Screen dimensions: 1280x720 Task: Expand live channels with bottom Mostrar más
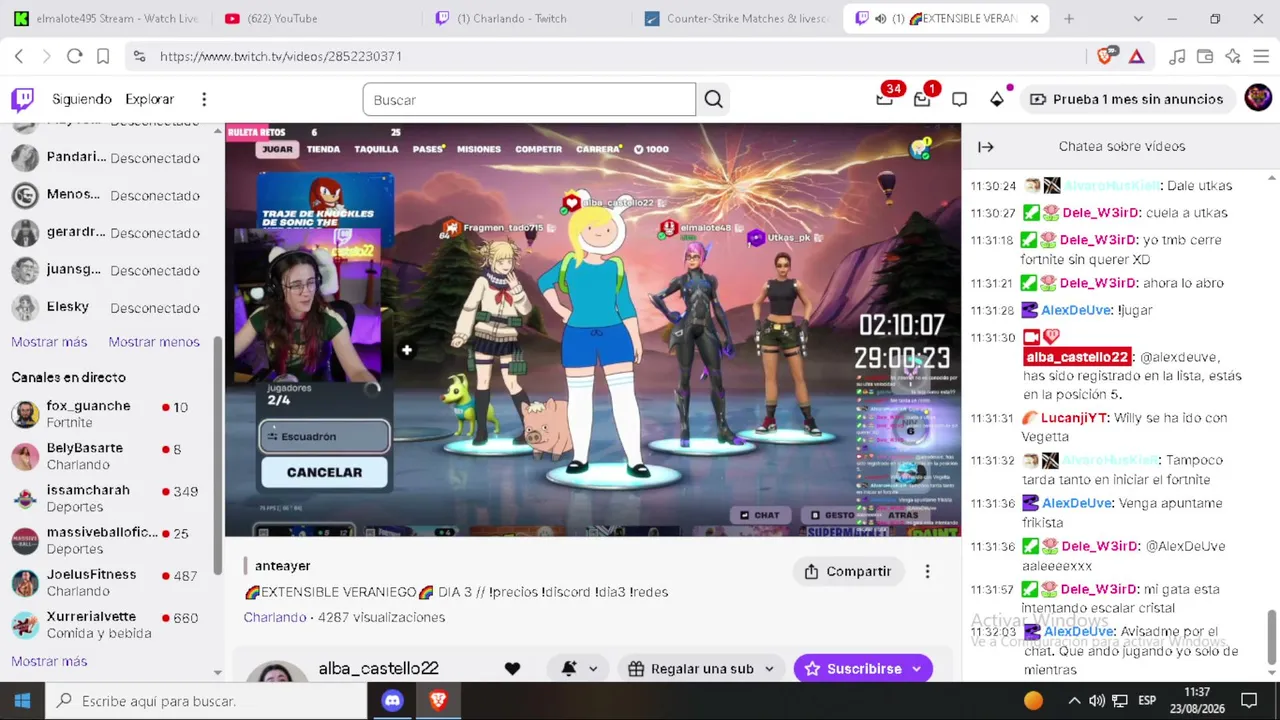pyautogui.click(x=49, y=661)
